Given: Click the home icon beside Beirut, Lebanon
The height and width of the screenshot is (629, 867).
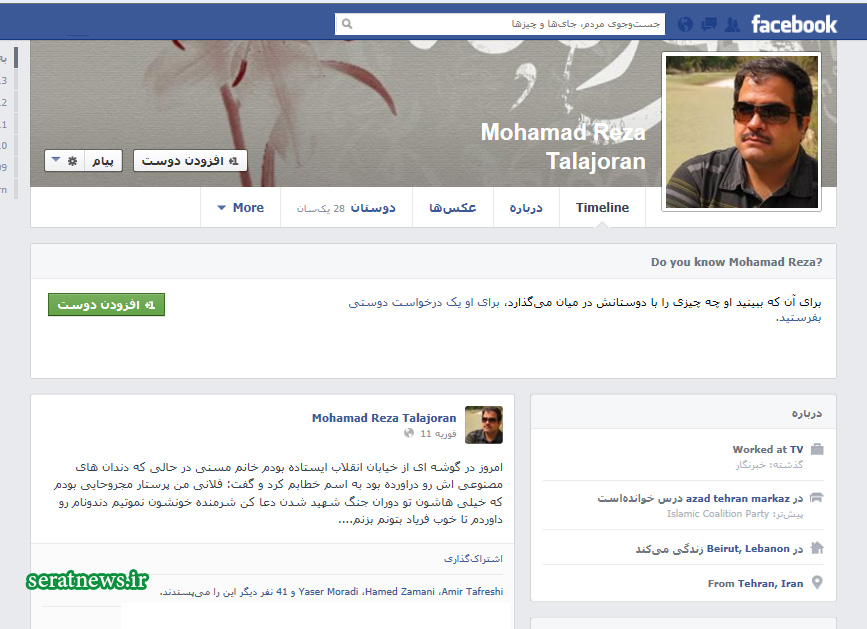Looking at the screenshot, I should point(817,548).
